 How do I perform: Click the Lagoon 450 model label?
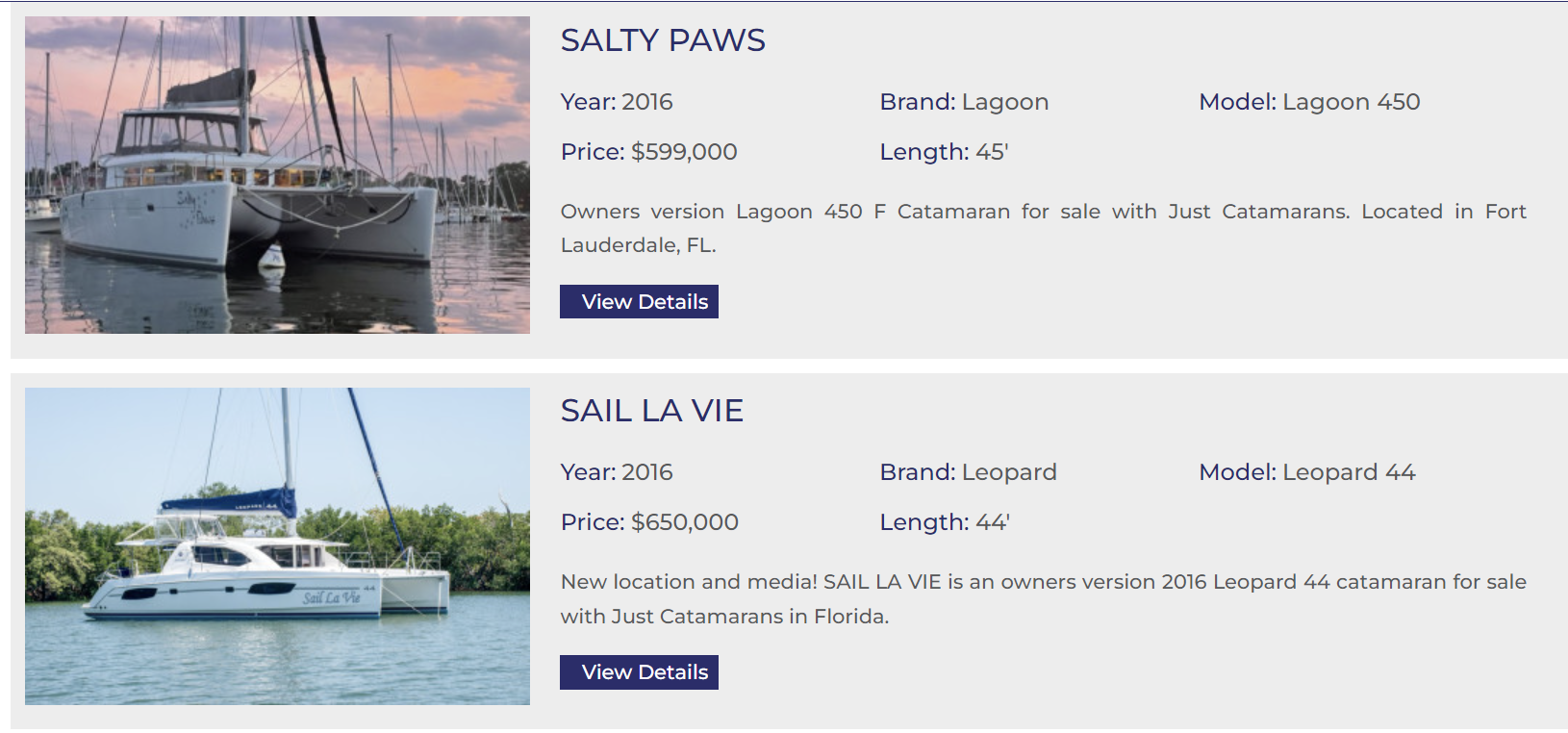pos(1350,101)
